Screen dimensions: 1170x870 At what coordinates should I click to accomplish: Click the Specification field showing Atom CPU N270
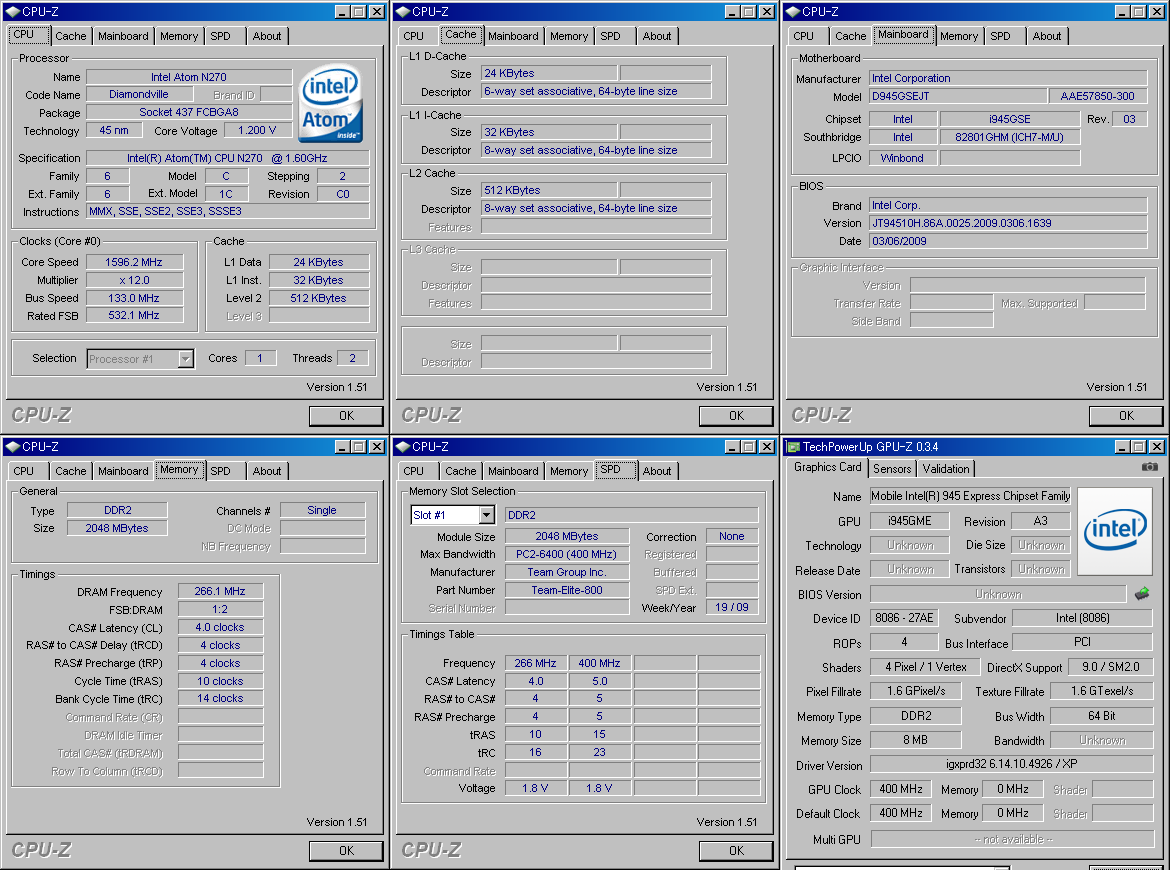point(228,158)
